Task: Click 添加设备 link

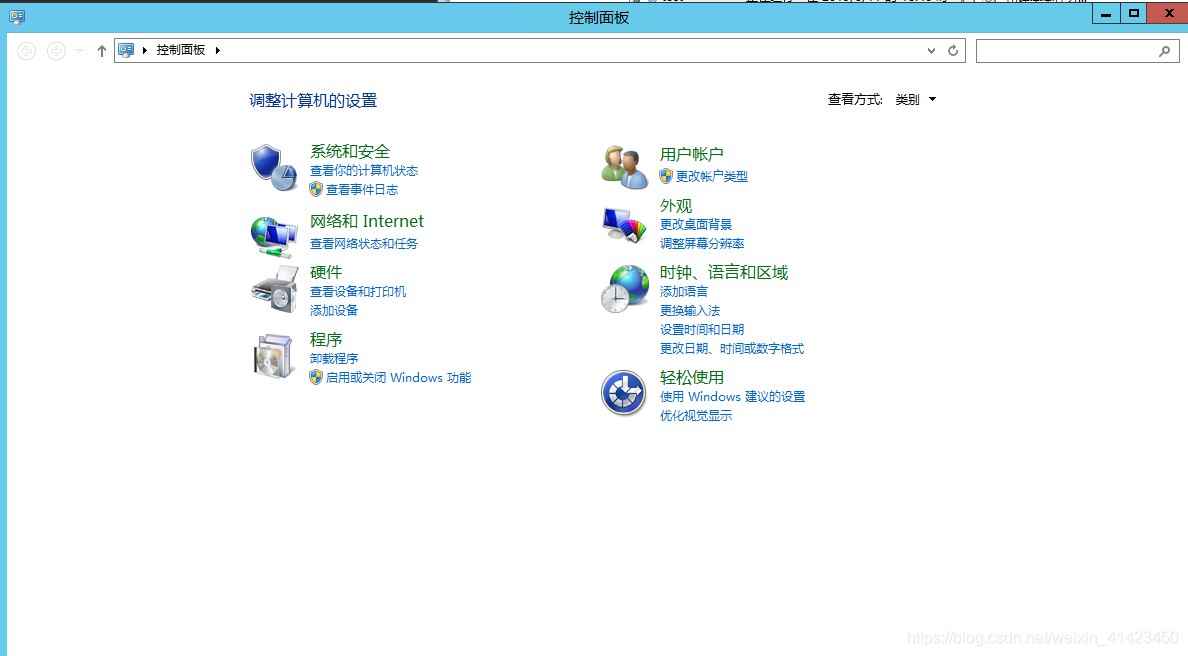Action: [x=334, y=311]
